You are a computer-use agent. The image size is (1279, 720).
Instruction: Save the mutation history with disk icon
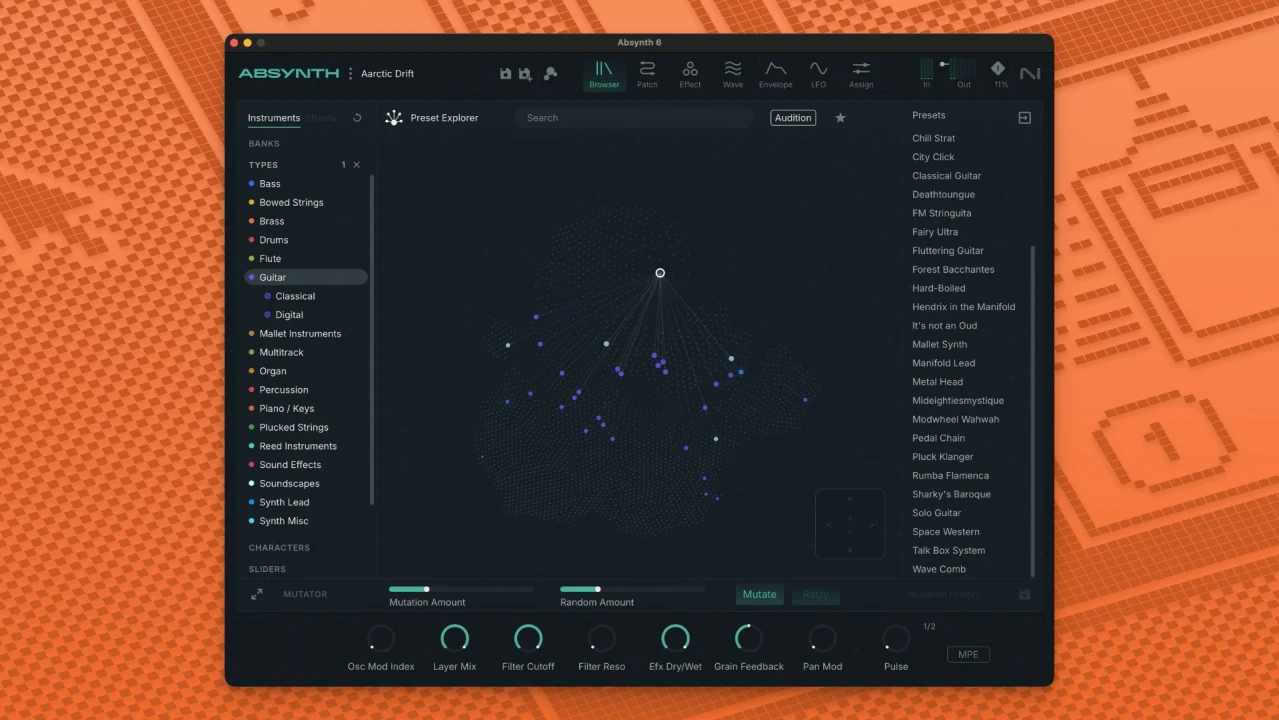1025,594
